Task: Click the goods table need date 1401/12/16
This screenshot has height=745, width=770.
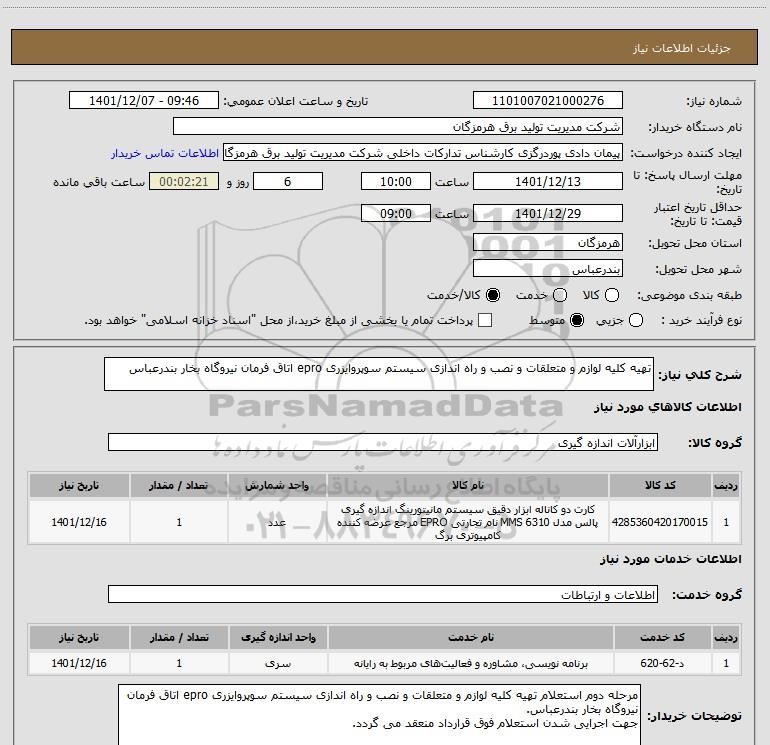Action: coord(79,522)
